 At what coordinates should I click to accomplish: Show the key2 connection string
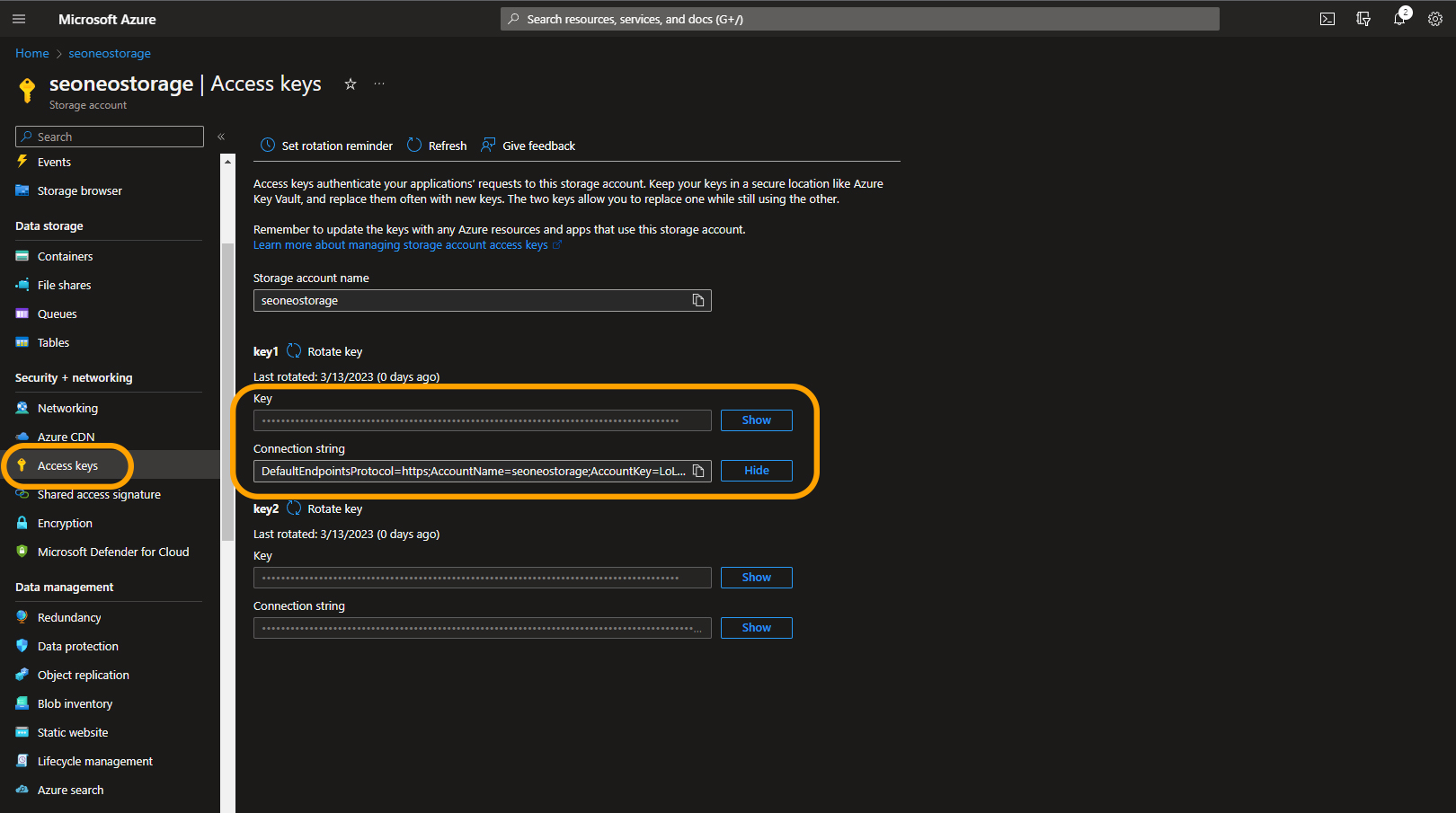coord(756,628)
